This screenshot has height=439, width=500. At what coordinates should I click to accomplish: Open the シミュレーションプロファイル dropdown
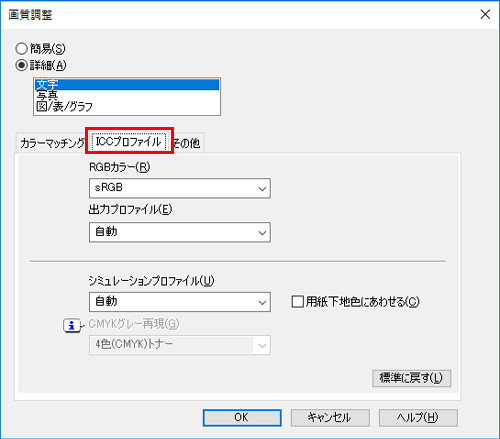[180, 302]
